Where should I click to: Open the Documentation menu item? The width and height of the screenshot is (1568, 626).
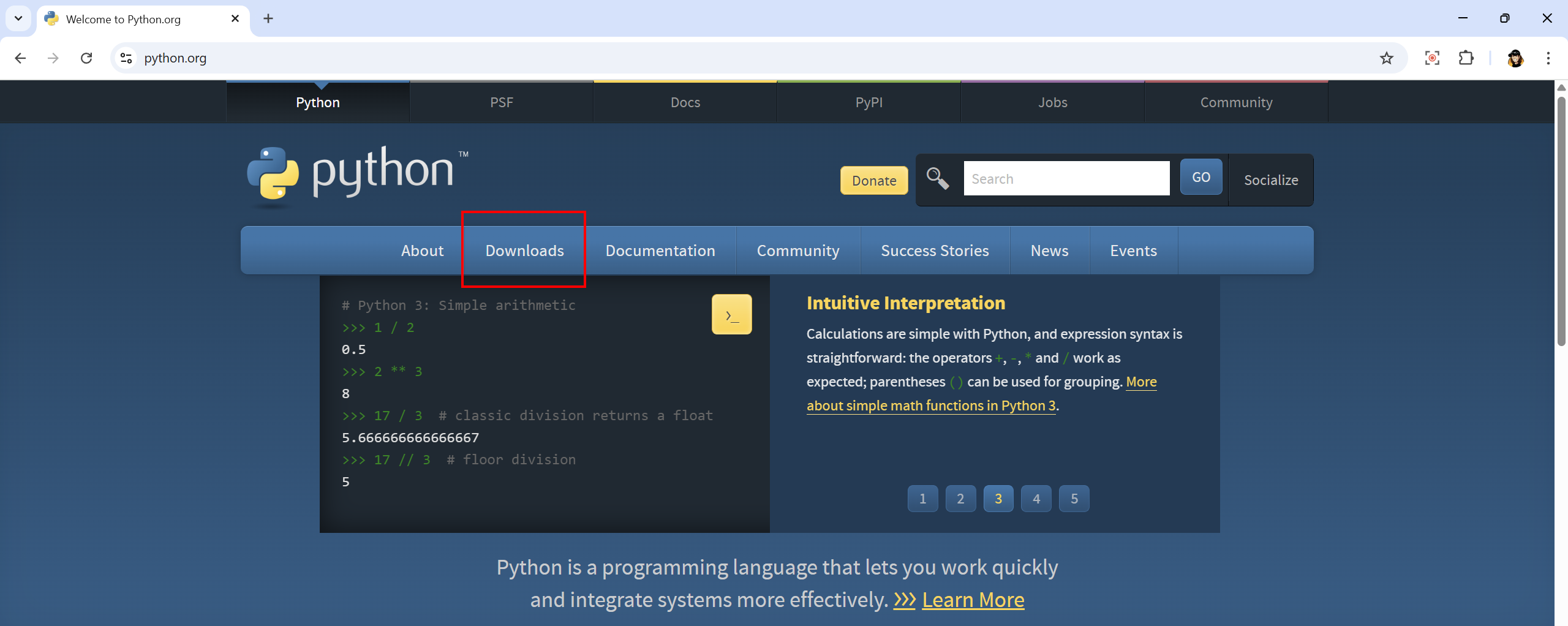point(660,251)
